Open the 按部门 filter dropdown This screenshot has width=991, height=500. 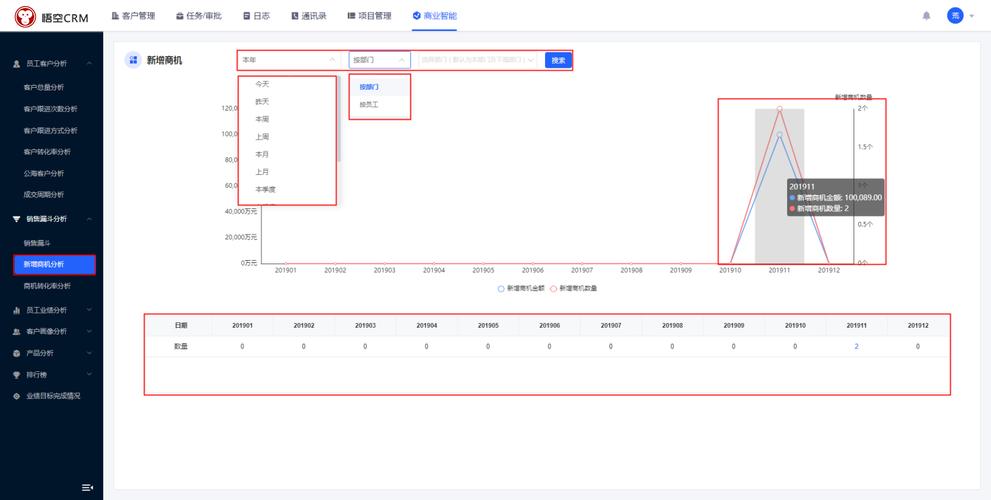[378, 60]
